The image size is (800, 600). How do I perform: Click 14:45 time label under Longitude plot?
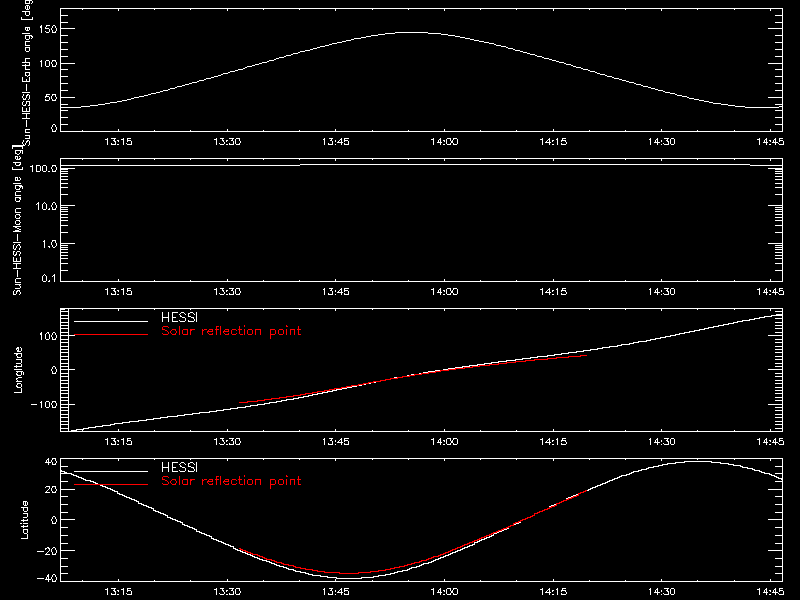[x=770, y=441]
